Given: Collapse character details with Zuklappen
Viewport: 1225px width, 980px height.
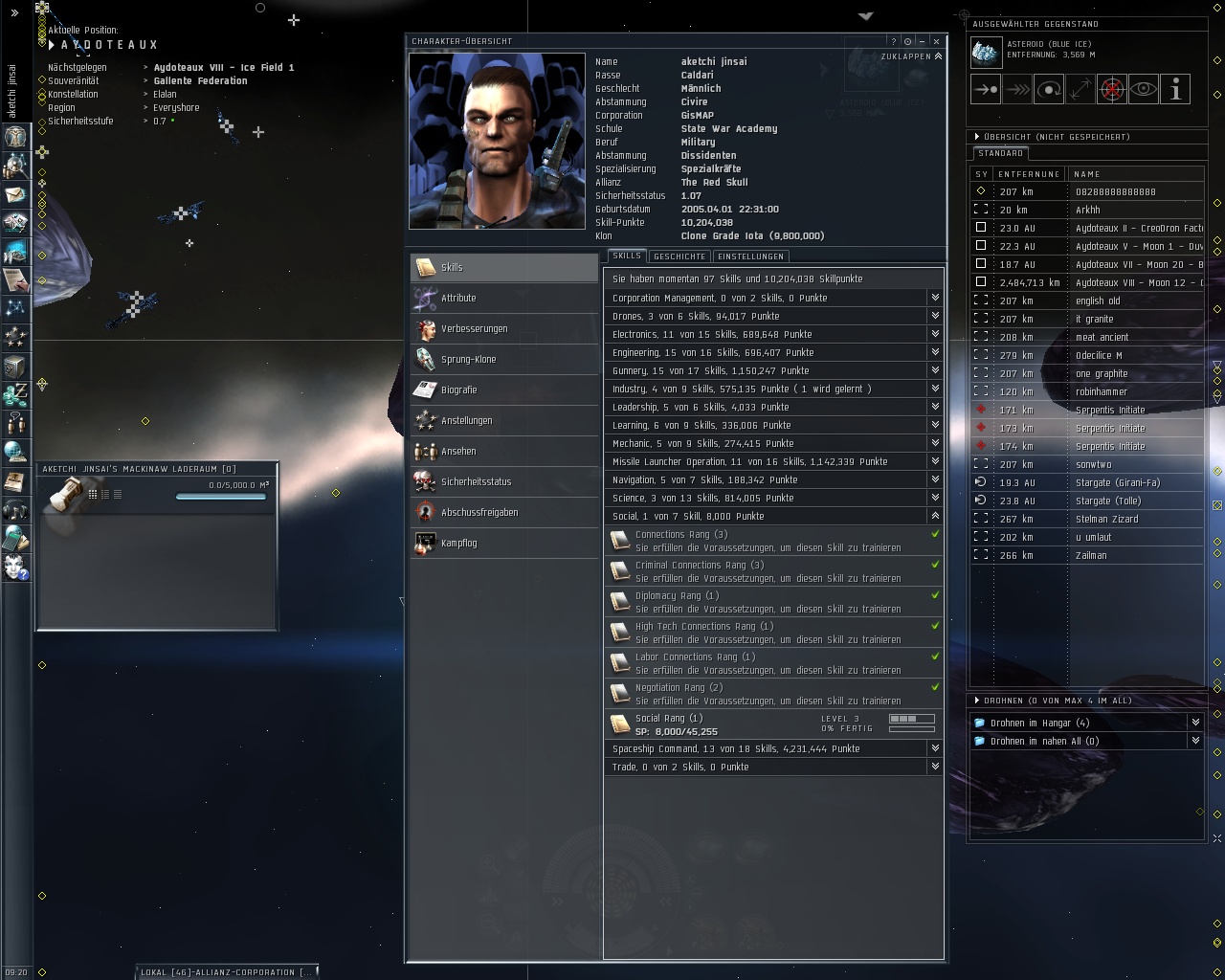Looking at the screenshot, I should coord(911,56).
